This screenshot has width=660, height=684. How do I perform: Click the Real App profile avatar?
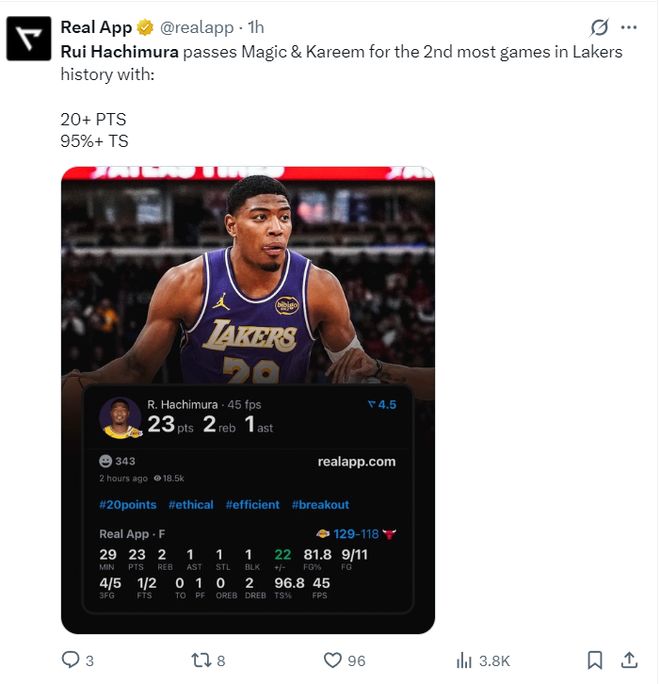[29, 39]
